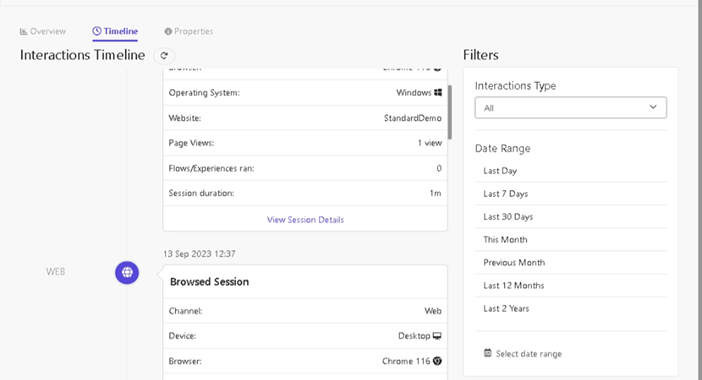Click the Operating System row label
The image size is (702, 380).
[x=204, y=93]
